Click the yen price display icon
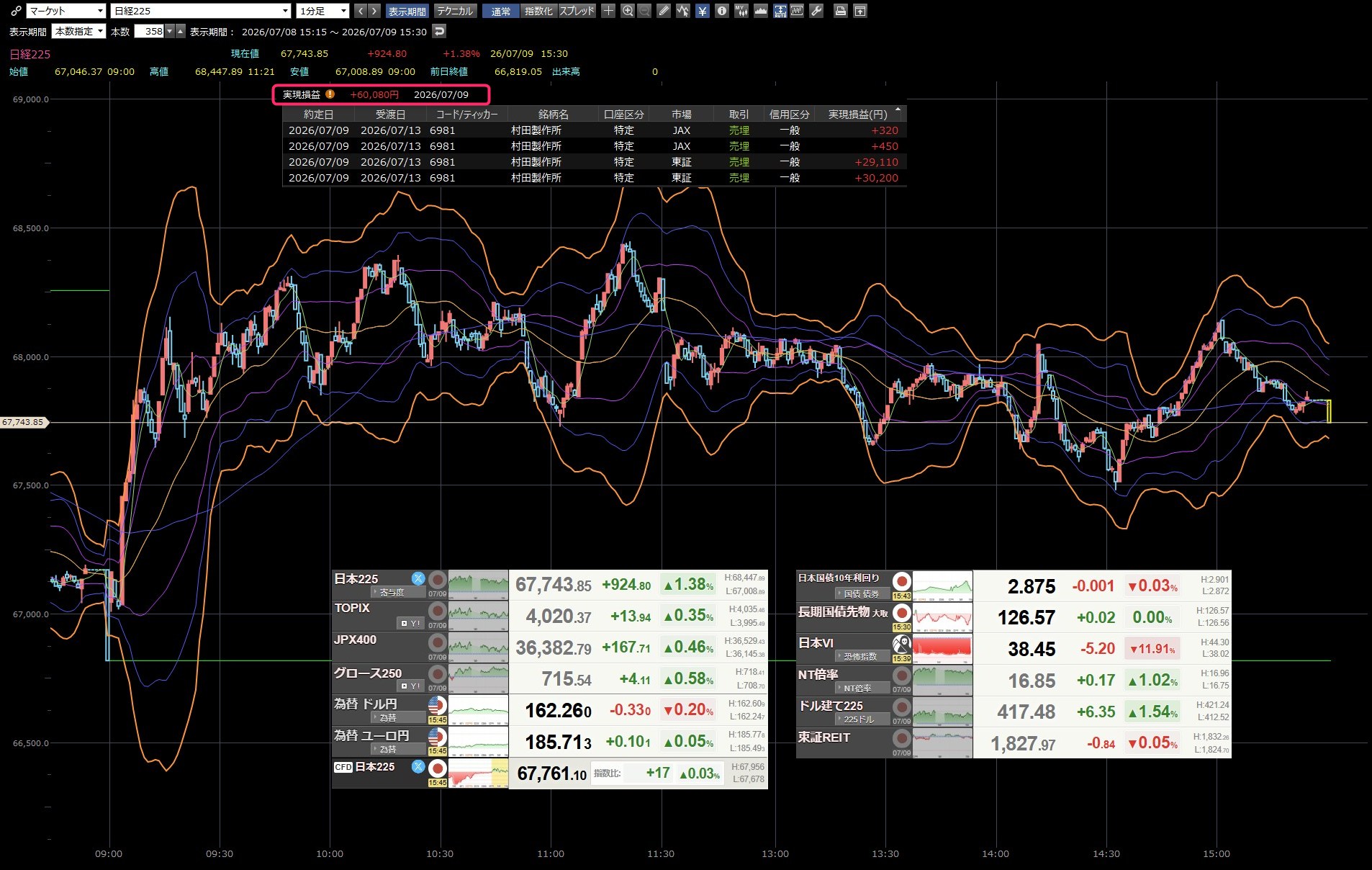Viewport: 1372px width, 870px height. 702,11
